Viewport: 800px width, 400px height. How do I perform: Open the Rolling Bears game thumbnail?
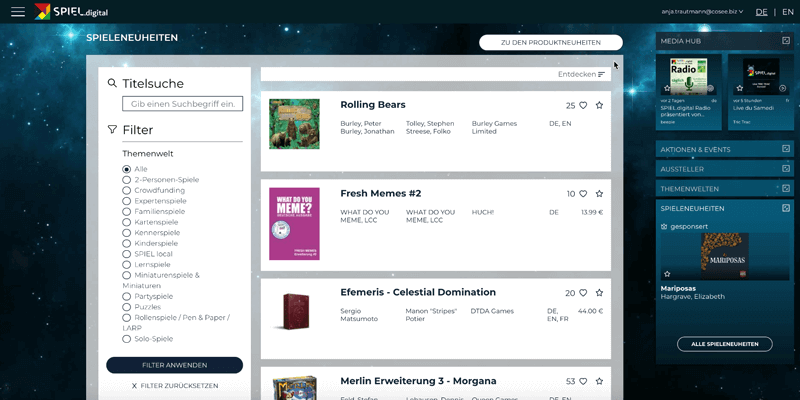294,124
